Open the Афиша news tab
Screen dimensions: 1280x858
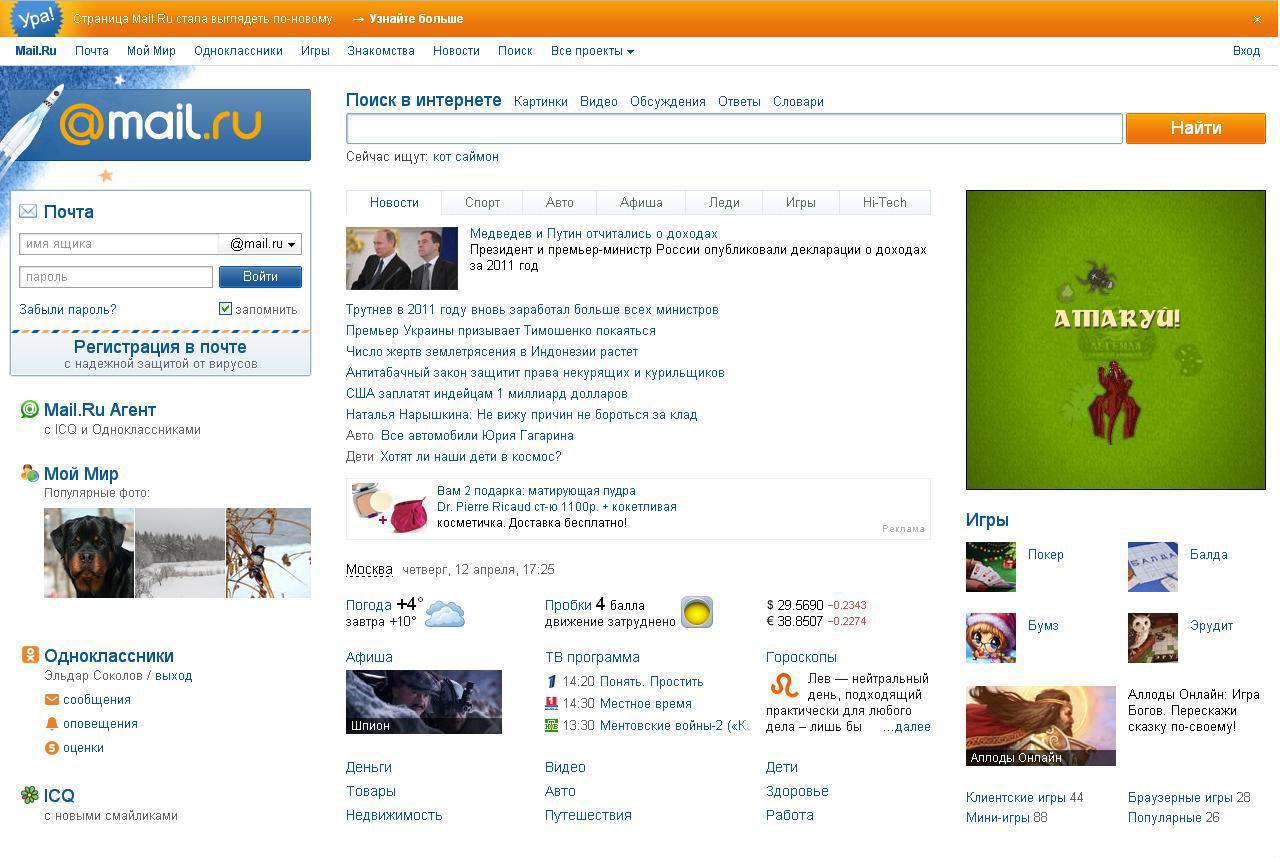pyautogui.click(x=641, y=202)
